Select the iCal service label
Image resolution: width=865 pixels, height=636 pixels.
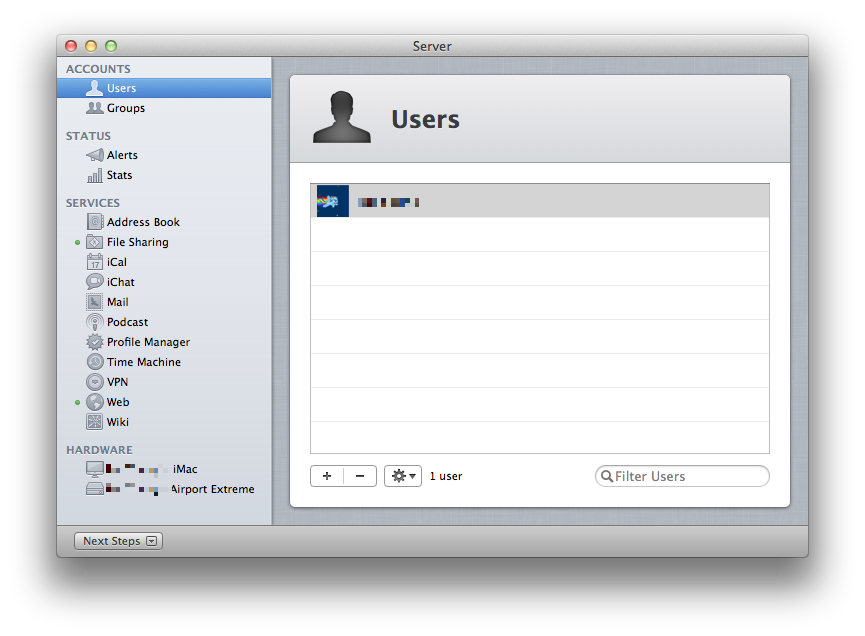pyautogui.click(x=117, y=262)
